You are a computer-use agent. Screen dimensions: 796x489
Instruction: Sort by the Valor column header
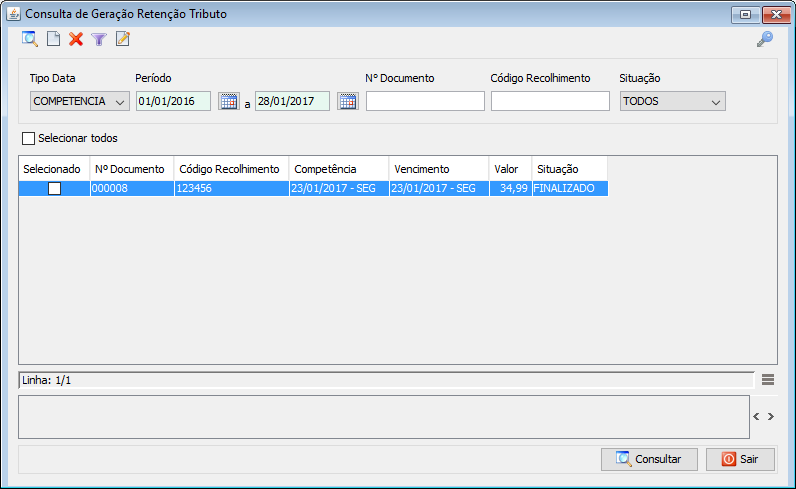[x=511, y=169]
